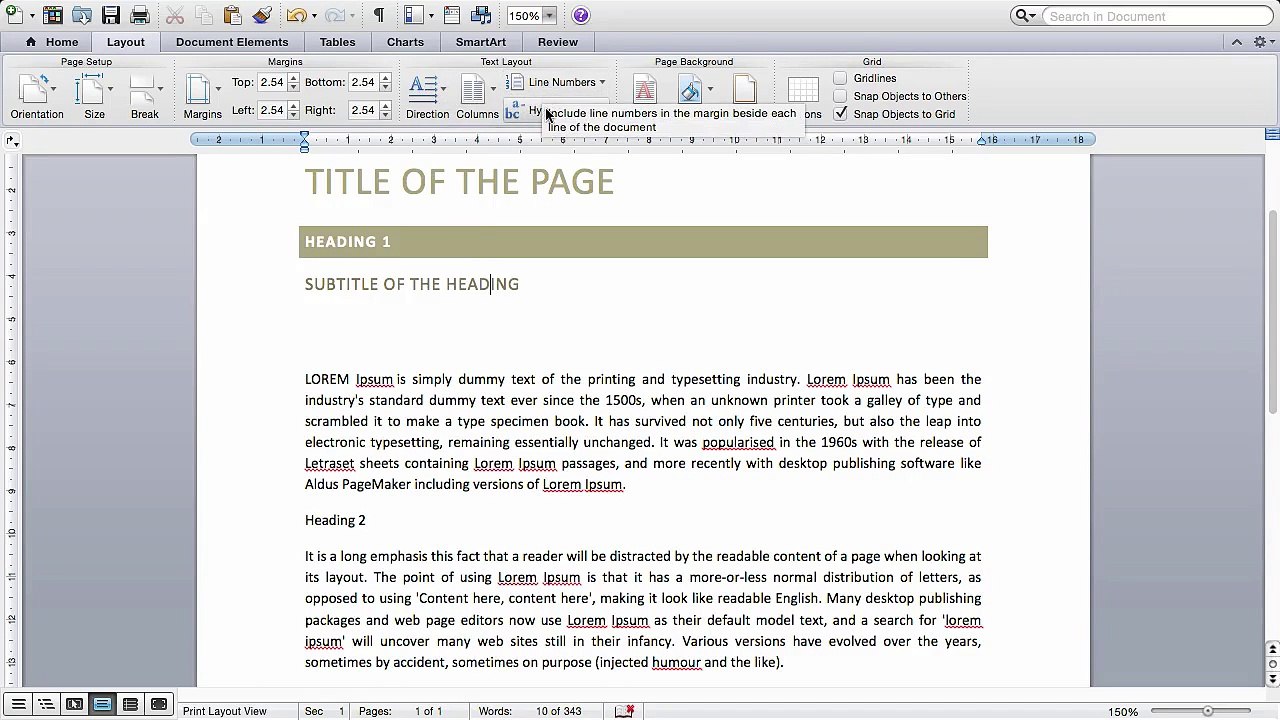
Task: Open the Review tab
Action: (x=558, y=42)
